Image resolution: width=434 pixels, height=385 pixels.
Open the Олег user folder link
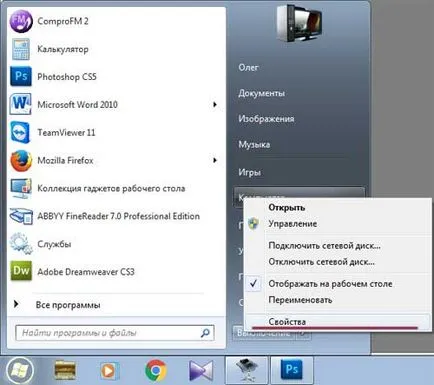point(248,68)
